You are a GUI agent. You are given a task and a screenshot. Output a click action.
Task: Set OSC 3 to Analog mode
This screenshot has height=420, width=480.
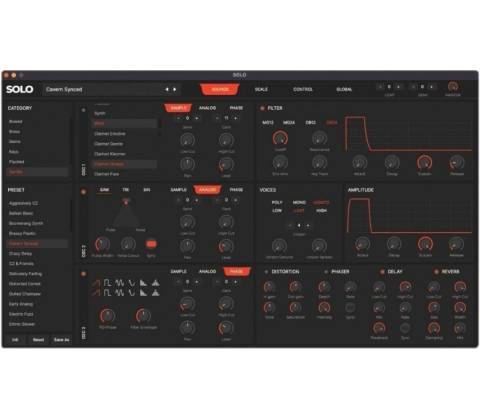click(207, 272)
